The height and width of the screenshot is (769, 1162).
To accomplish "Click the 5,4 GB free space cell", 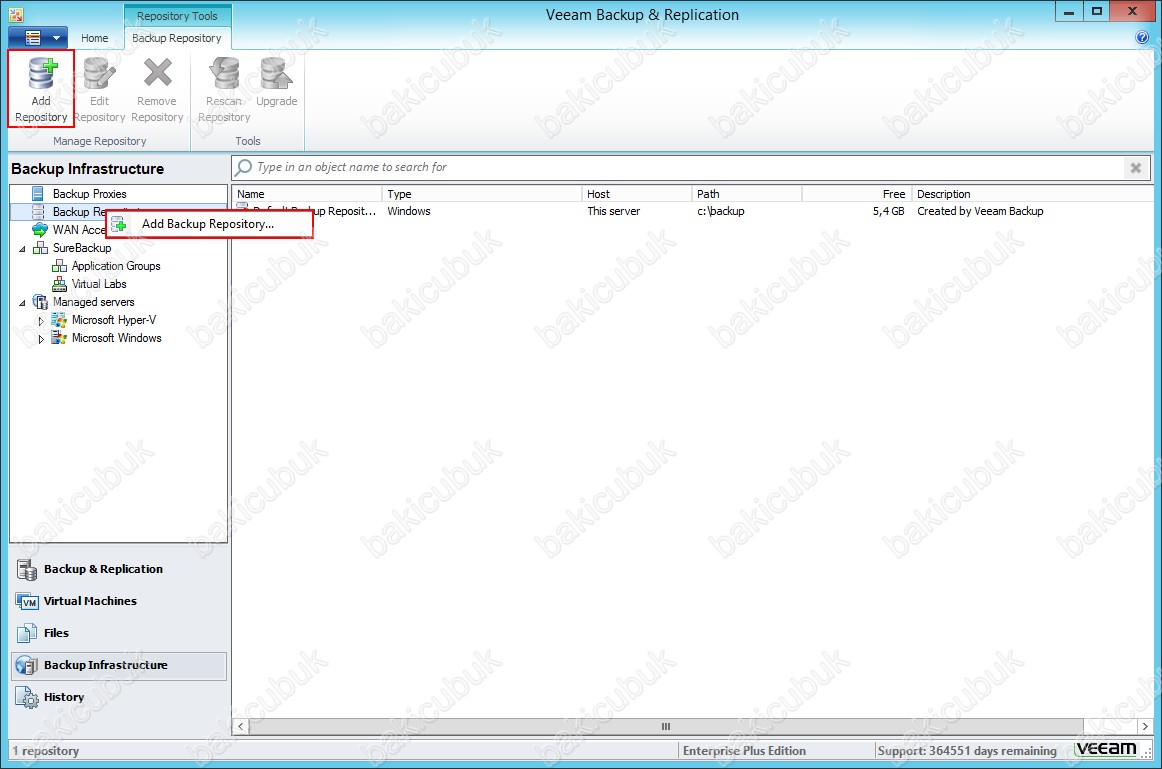I will (x=889, y=211).
